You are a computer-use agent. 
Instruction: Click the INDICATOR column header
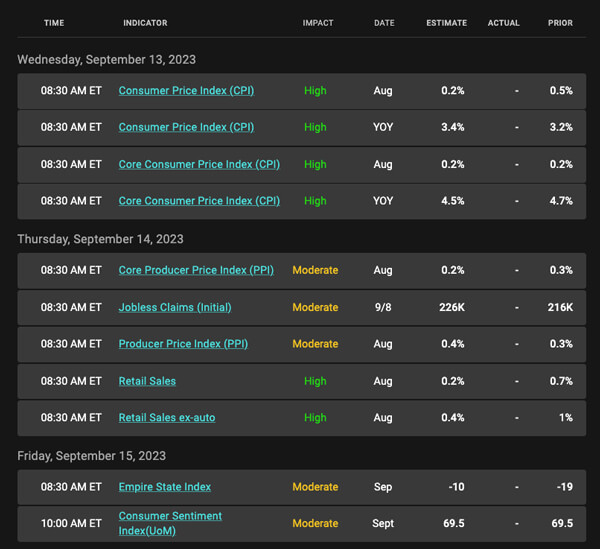[145, 23]
